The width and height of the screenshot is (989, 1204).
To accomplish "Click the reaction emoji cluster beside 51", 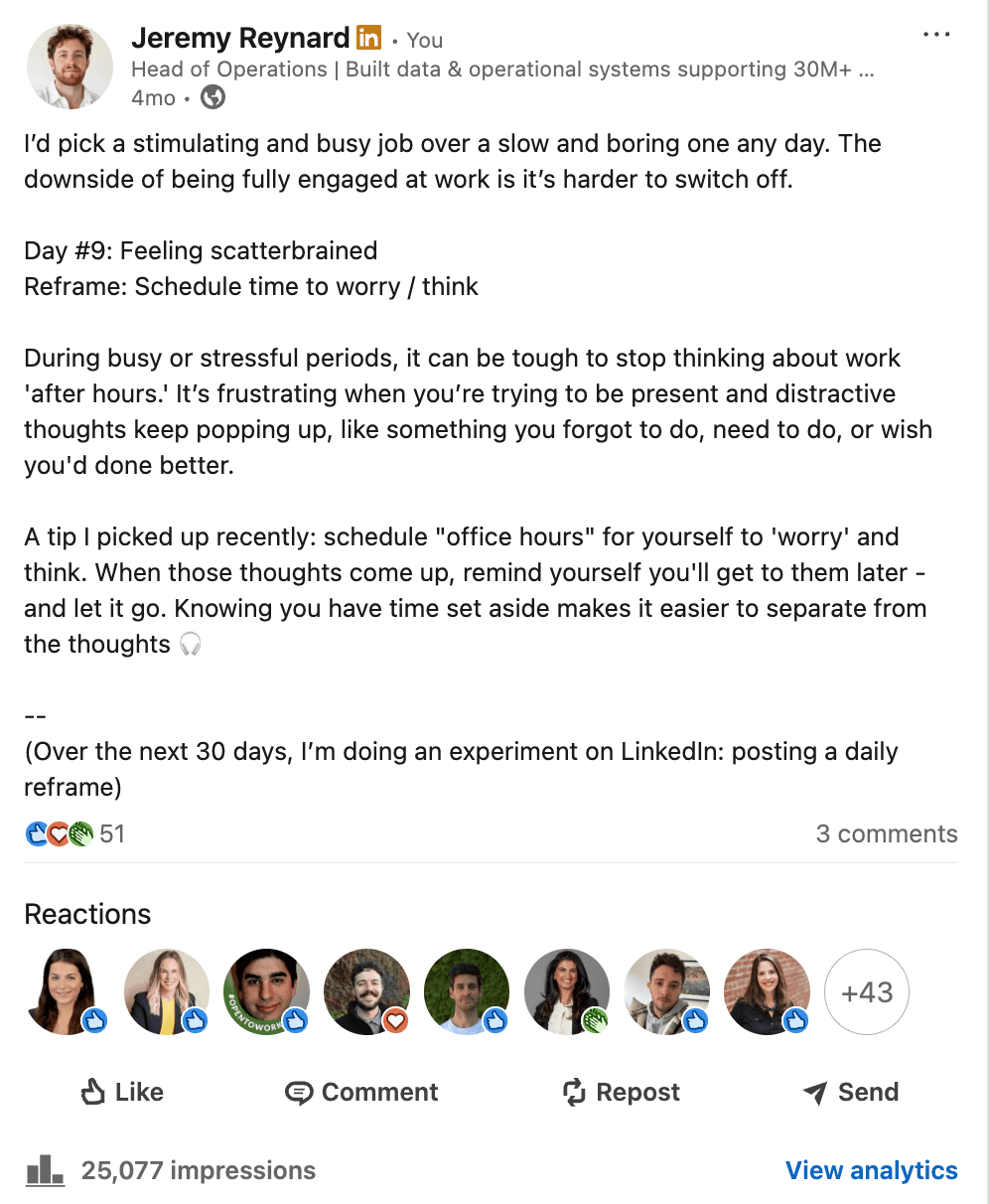I will 60,833.
